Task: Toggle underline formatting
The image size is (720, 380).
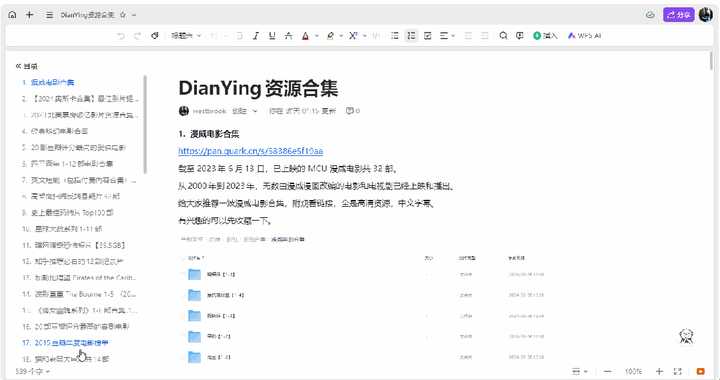Action: (x=272, y=35)
